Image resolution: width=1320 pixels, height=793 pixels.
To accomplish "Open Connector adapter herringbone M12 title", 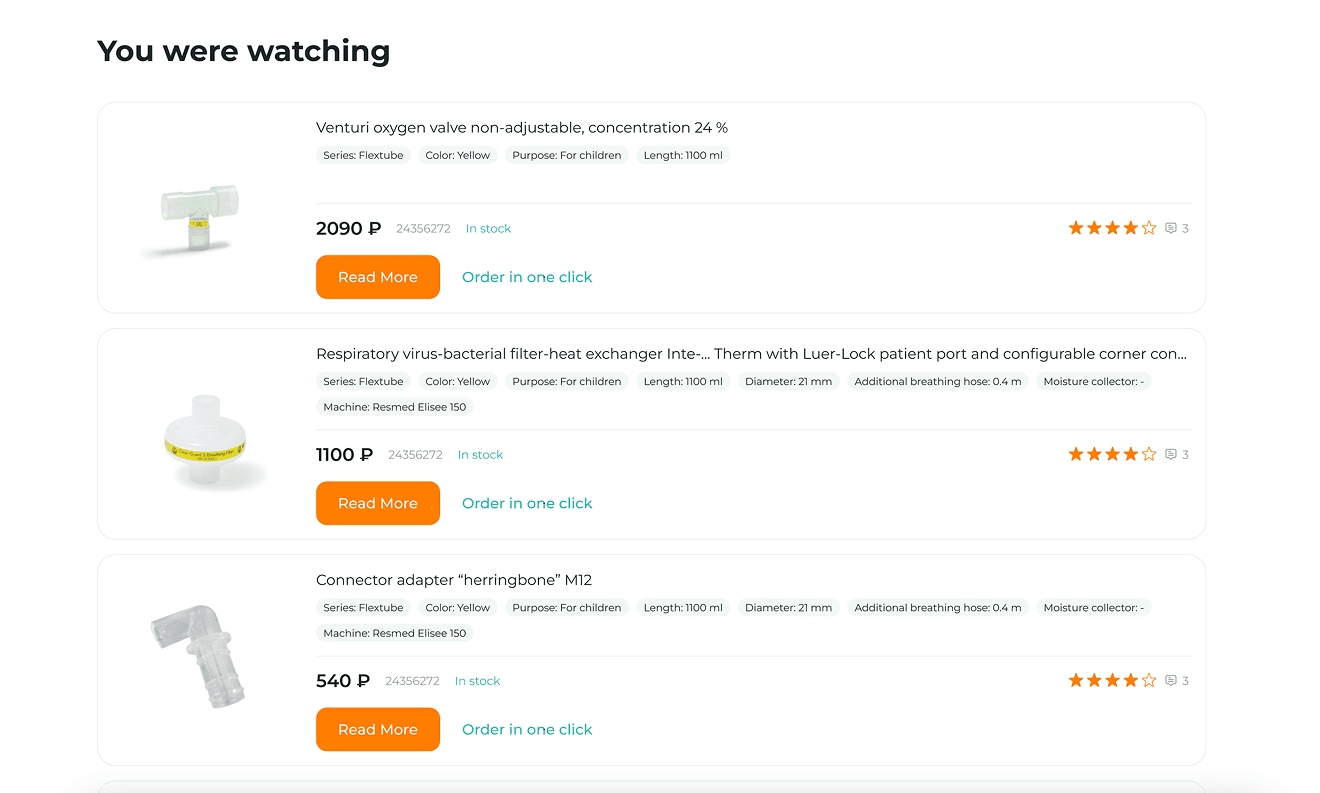I will pyautogui.click(x=454, y=580).
